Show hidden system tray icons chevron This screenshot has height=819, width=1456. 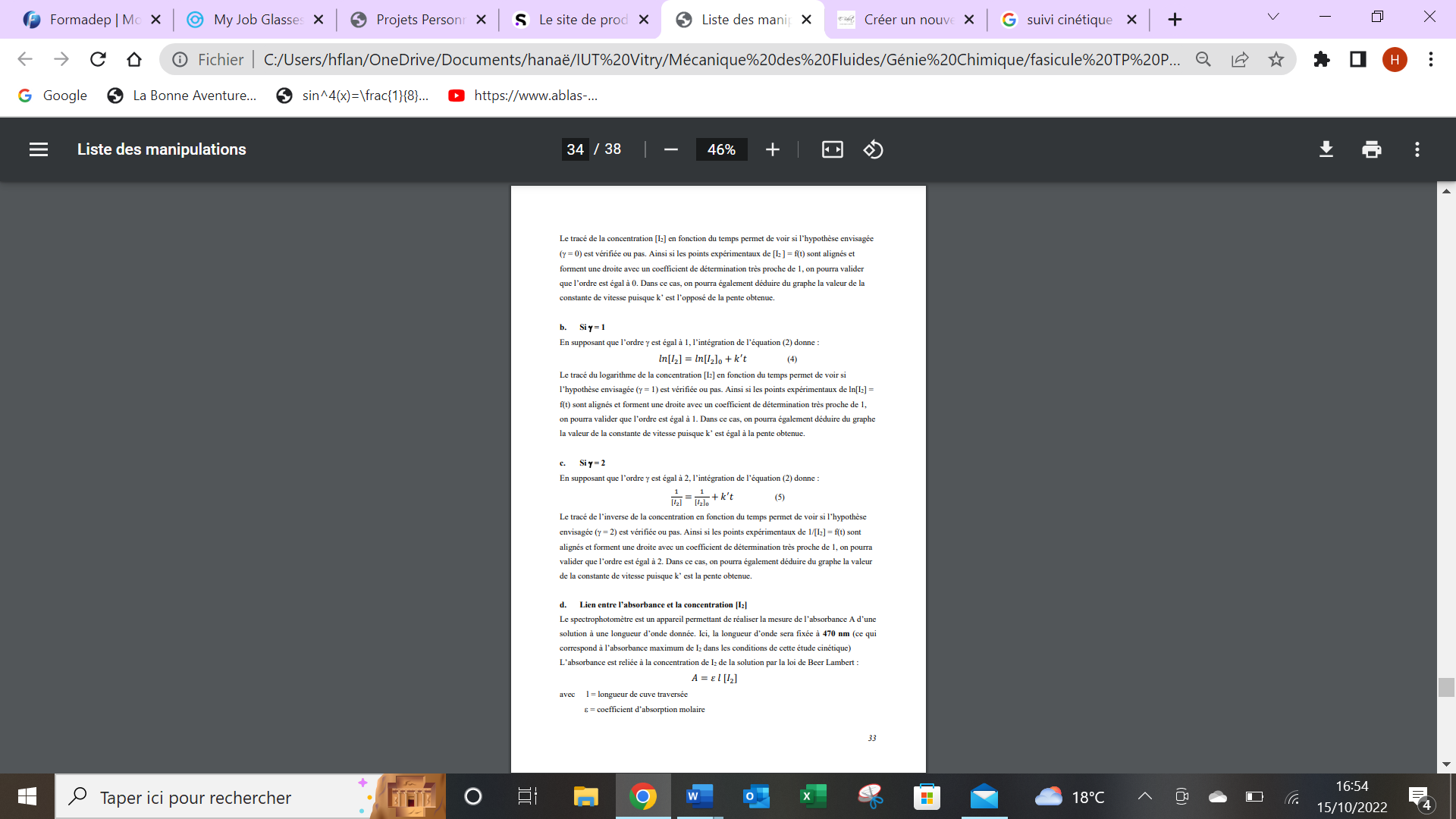[x=1145, y=796]
